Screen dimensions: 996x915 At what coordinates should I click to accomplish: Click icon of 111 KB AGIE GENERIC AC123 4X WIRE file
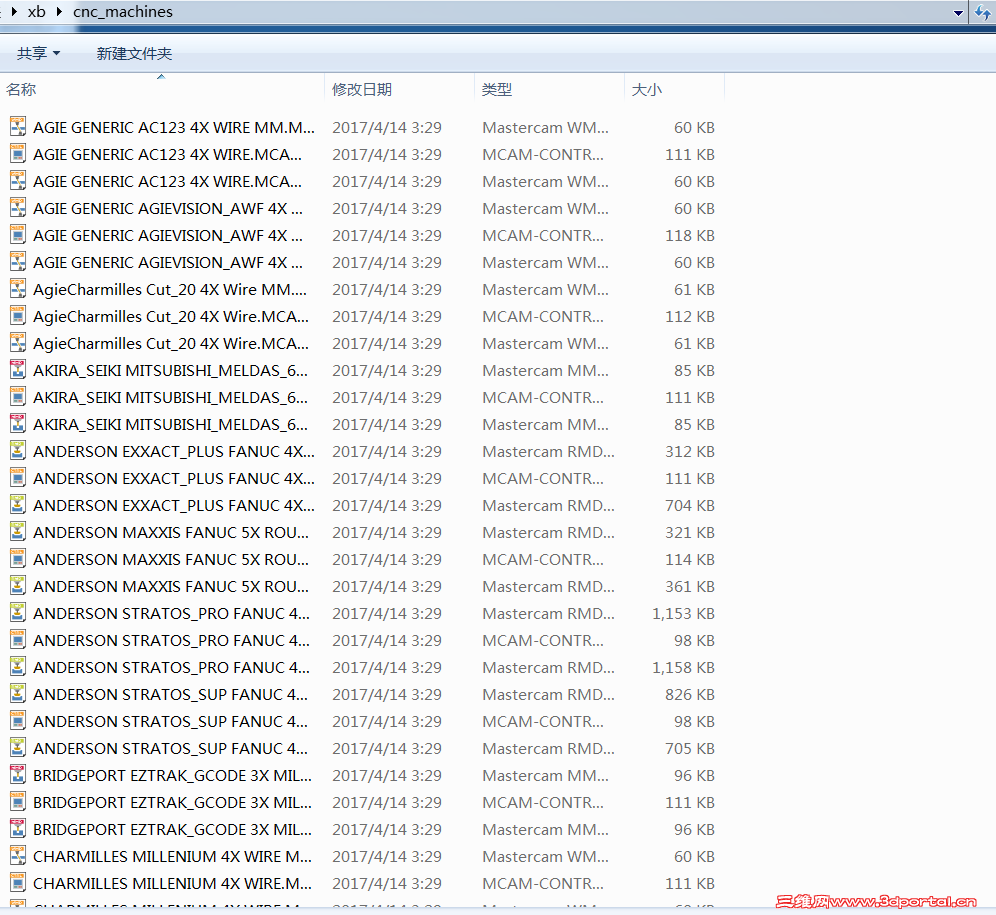coord(18,154)
